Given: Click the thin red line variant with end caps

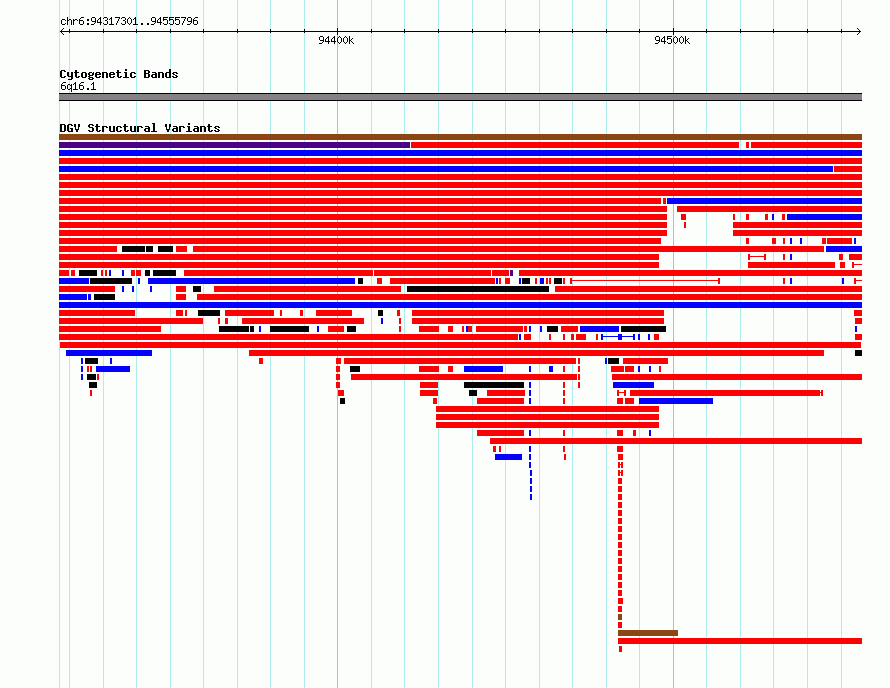Looking at the screenshot, I should point(645,281).
